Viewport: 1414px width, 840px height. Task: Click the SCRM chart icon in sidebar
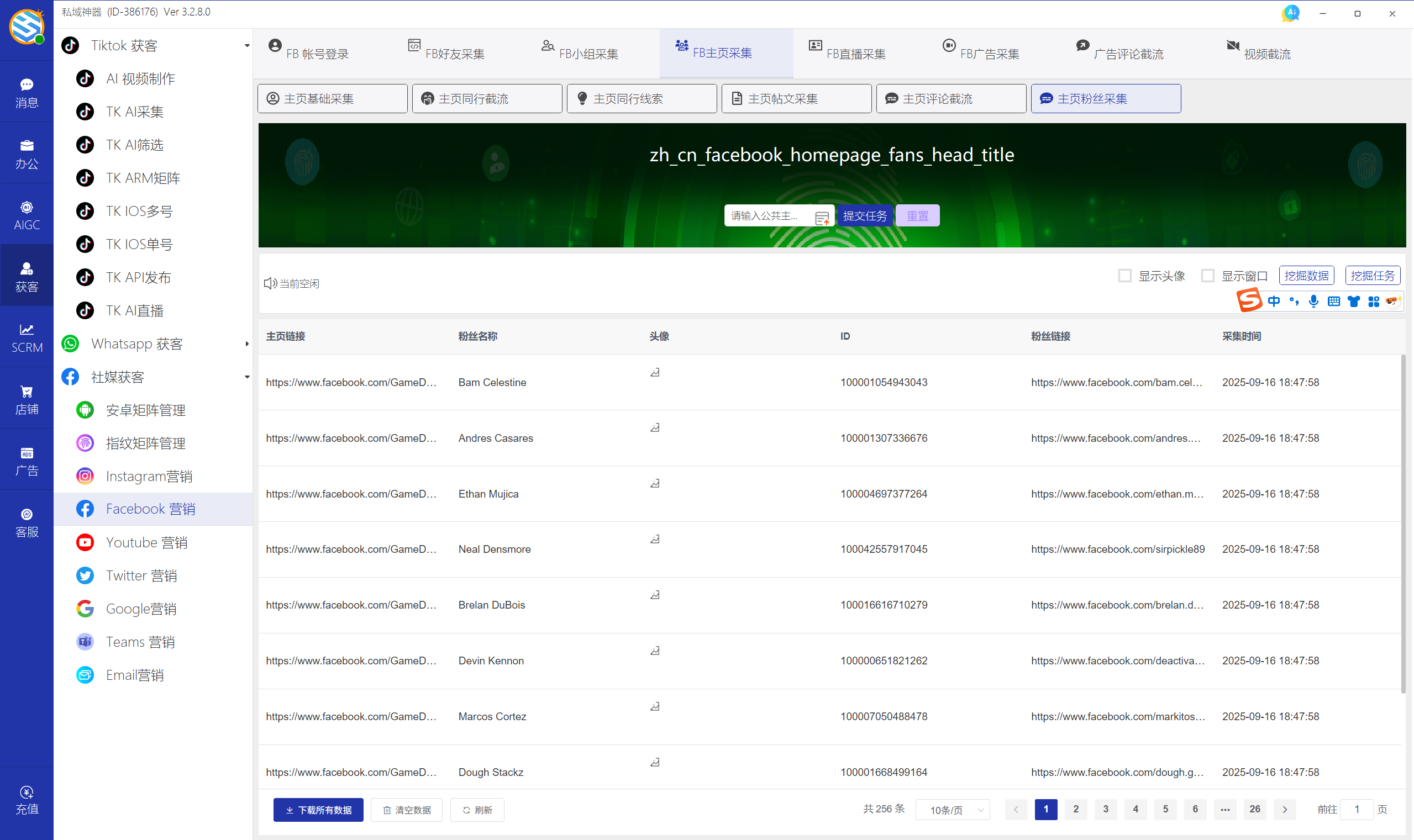point(27,337)
